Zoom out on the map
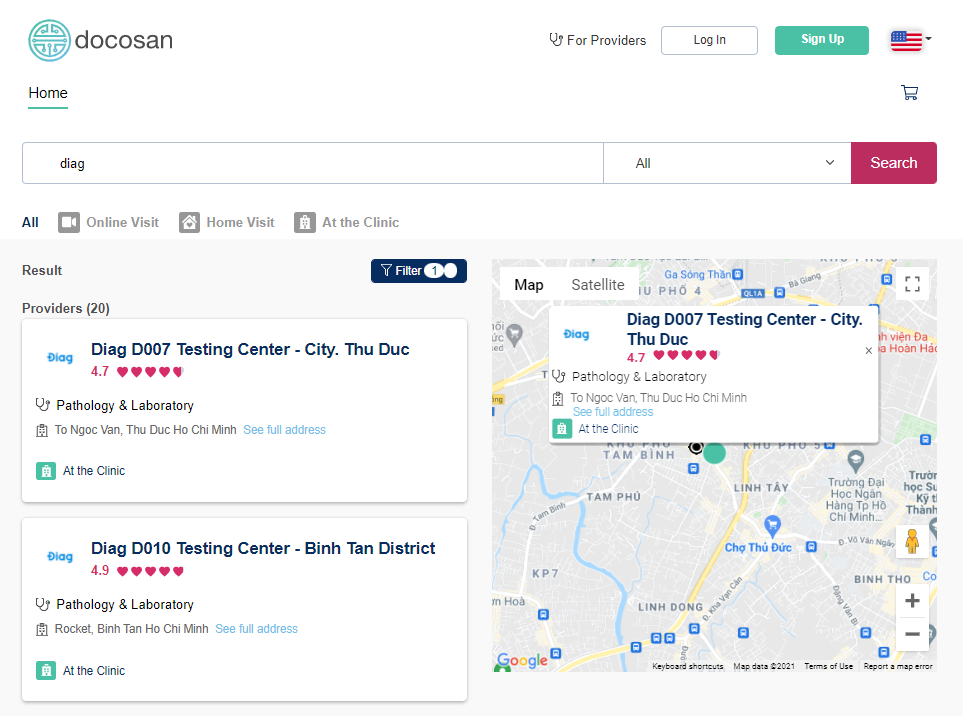 [911, 634]
